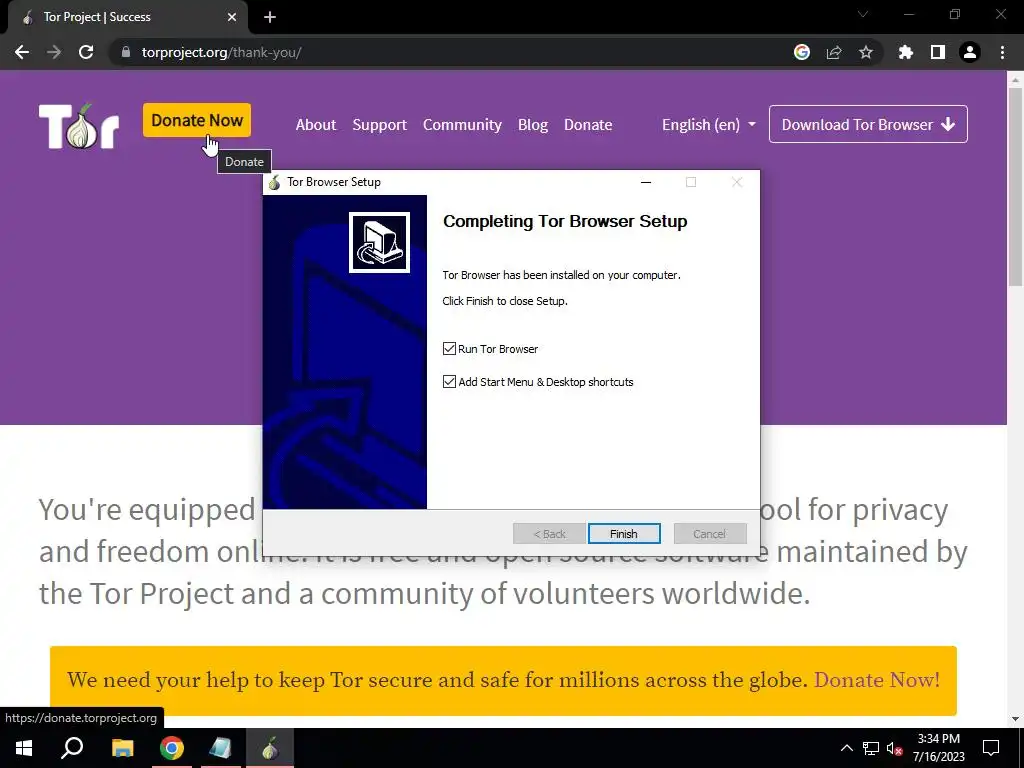This screenshot has width=1024, height=768.
Task: Open a new browser tab
Action: (x=270, y=17)
